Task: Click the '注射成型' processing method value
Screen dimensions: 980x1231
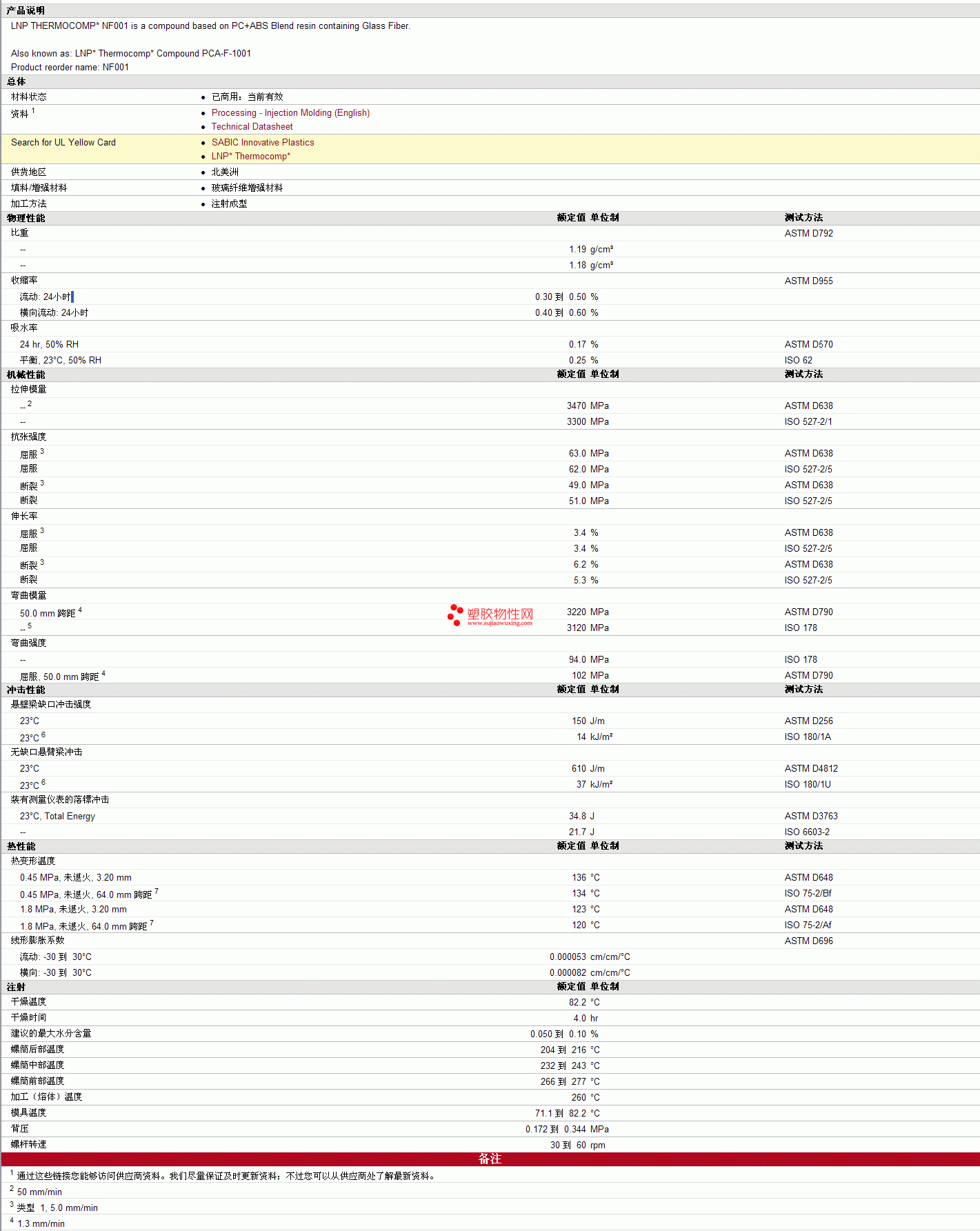Action: 229,204
